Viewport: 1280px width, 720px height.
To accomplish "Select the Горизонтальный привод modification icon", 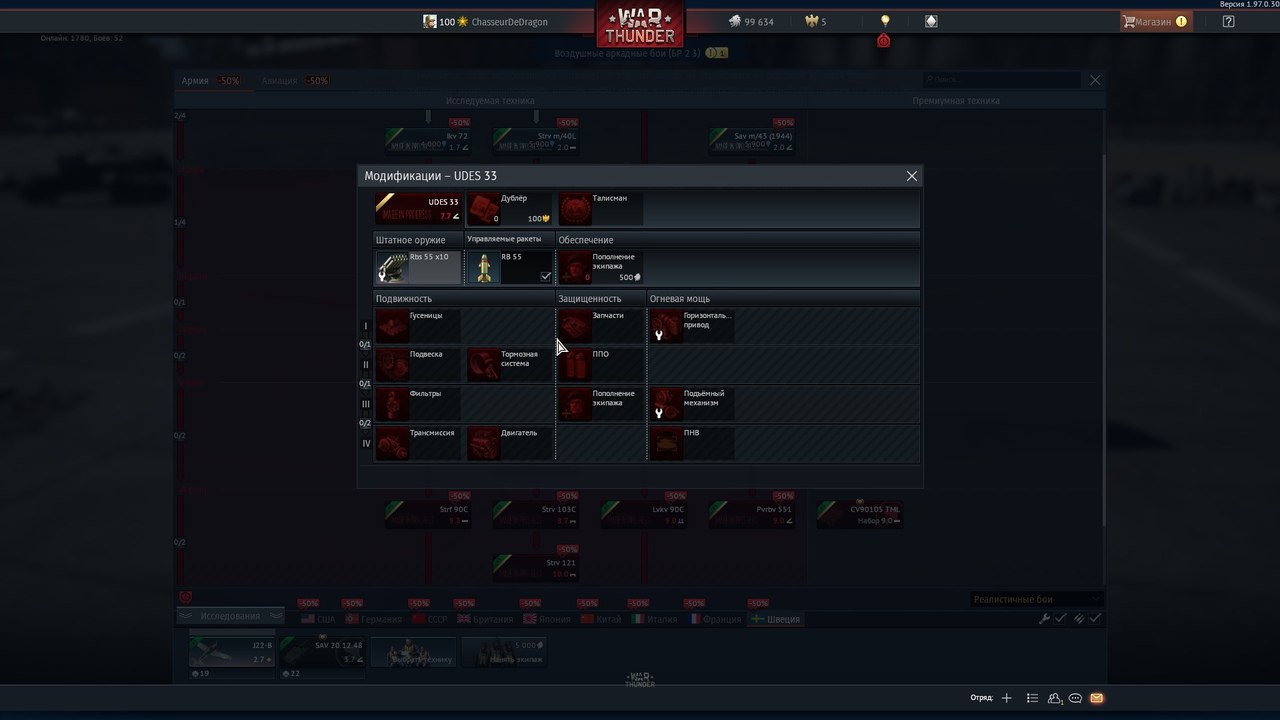I will (x=667, y=326).
